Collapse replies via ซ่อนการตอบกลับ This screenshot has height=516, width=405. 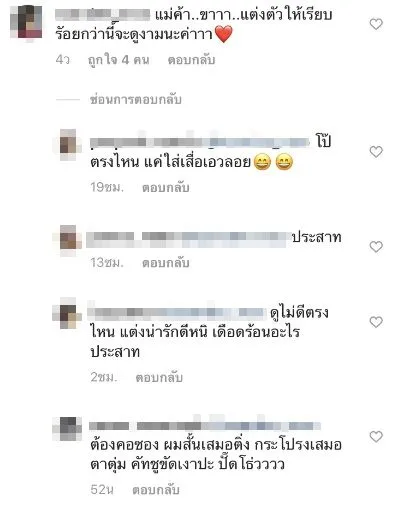135,100
